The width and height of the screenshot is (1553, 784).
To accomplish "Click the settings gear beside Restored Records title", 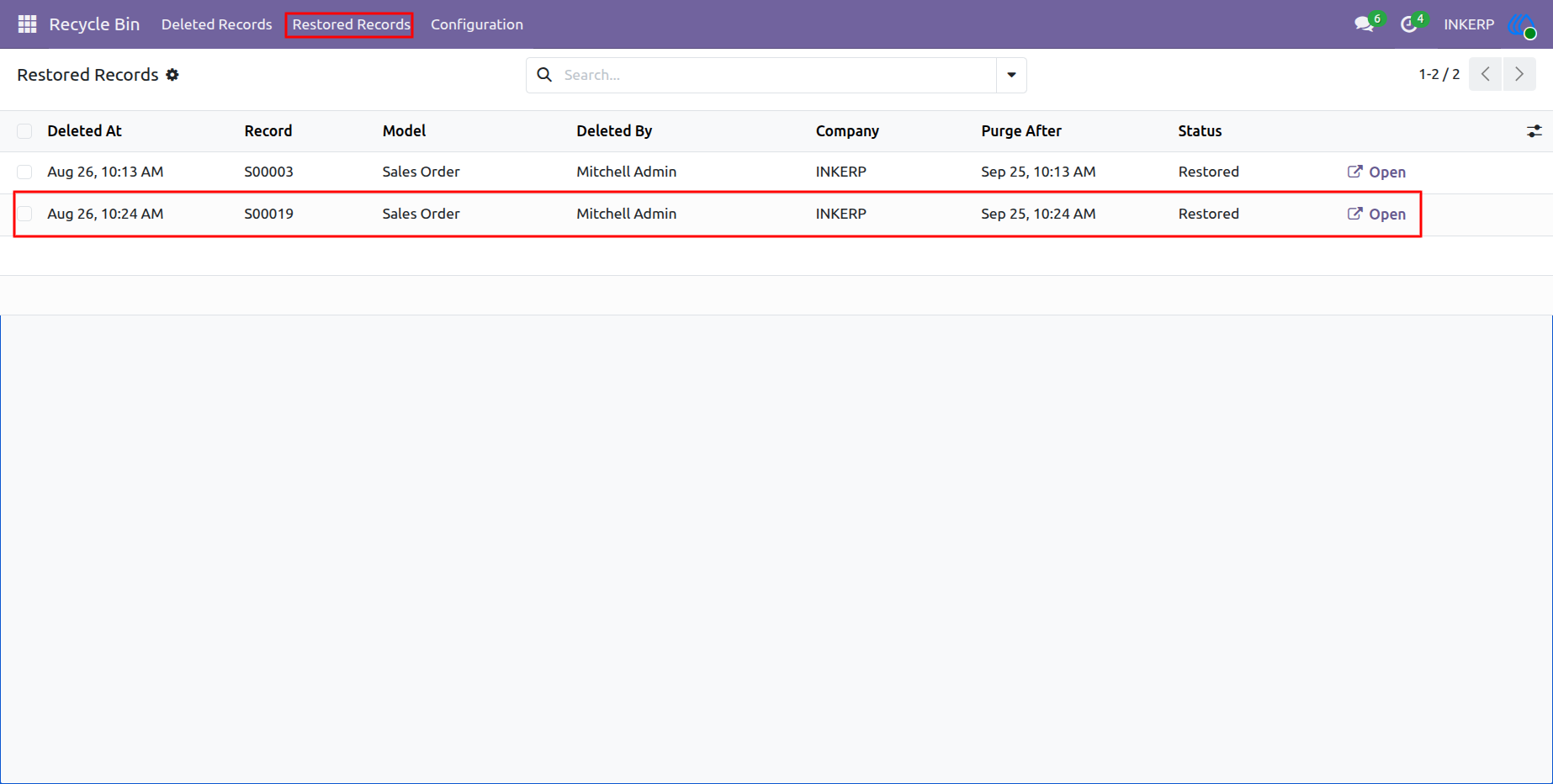I will pos(172,75).
